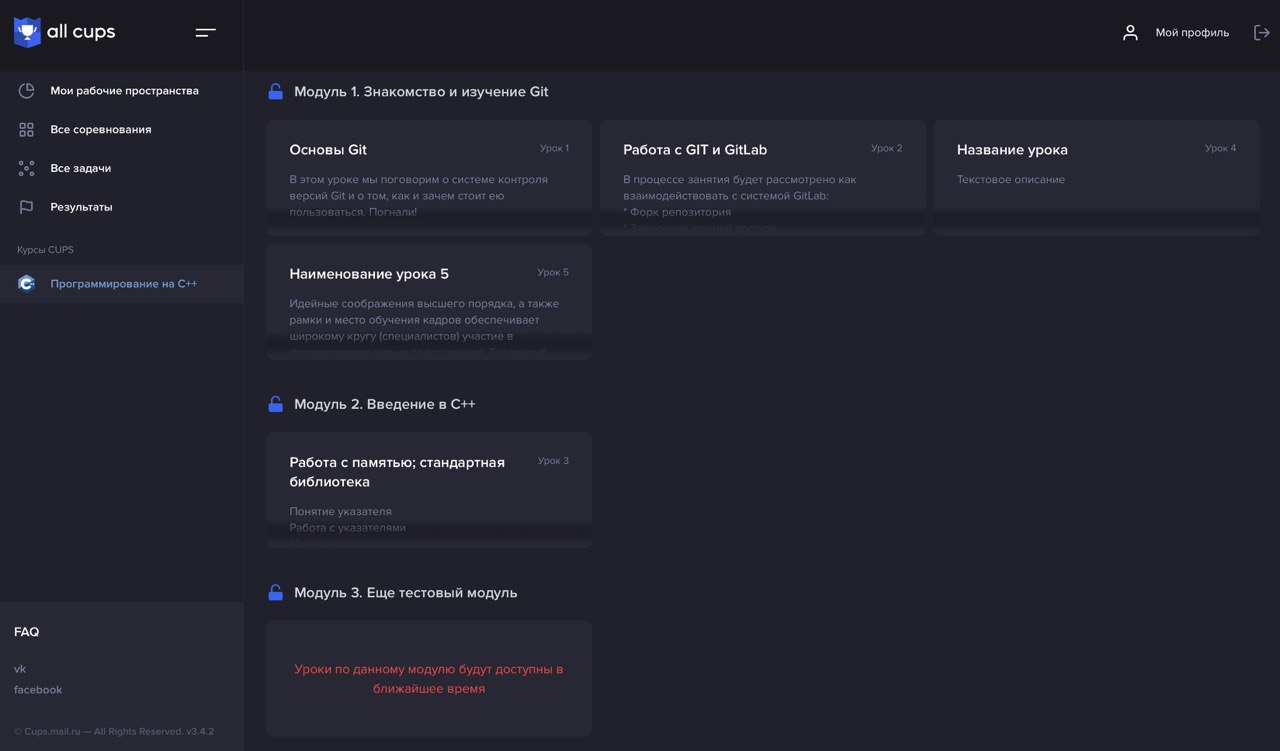
Task: Open the facebook link in footer
Action: pyautogui.click(x=38, y=690)
